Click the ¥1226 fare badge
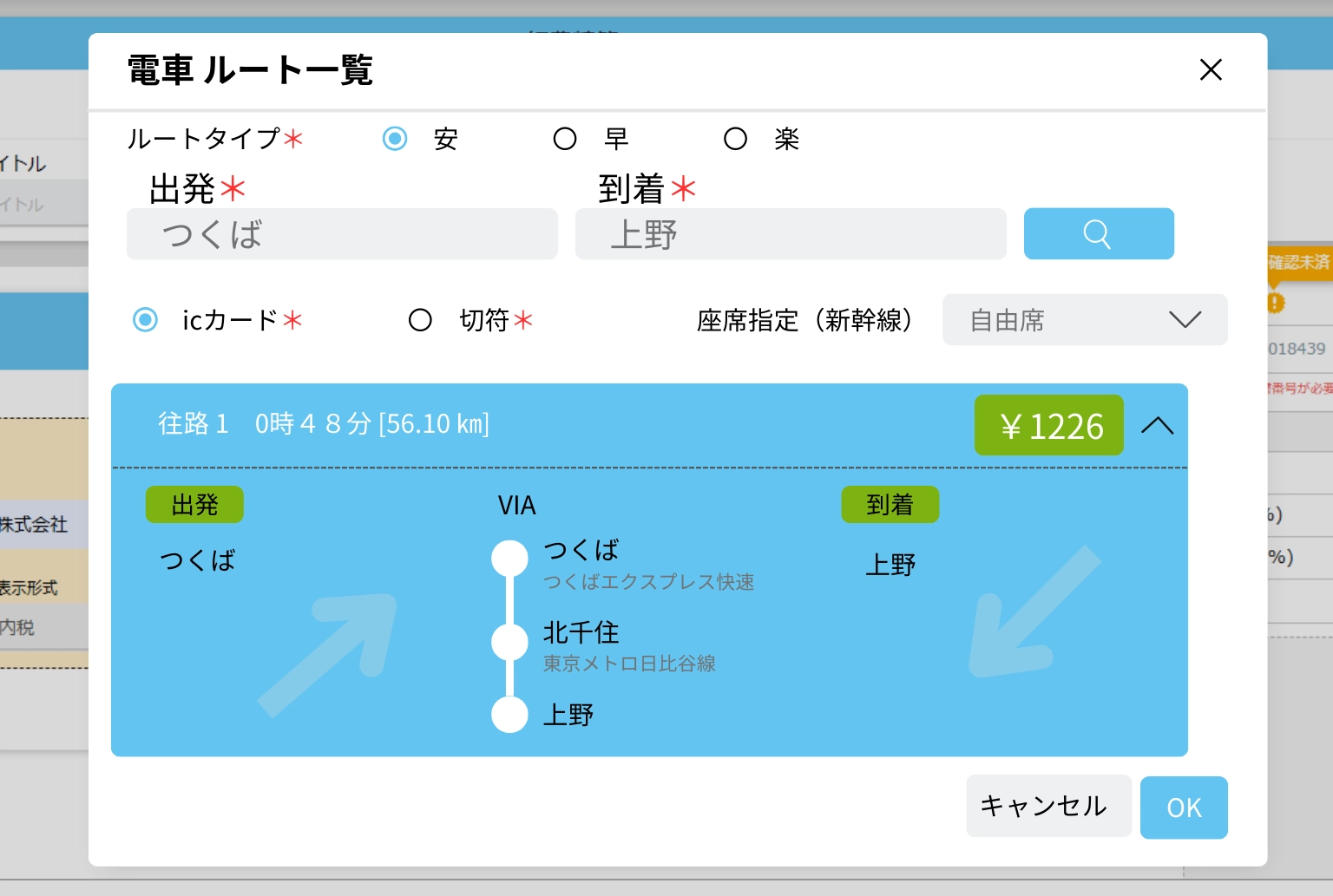Screen dimensions: 1333x896 (x=1049, y=425)
